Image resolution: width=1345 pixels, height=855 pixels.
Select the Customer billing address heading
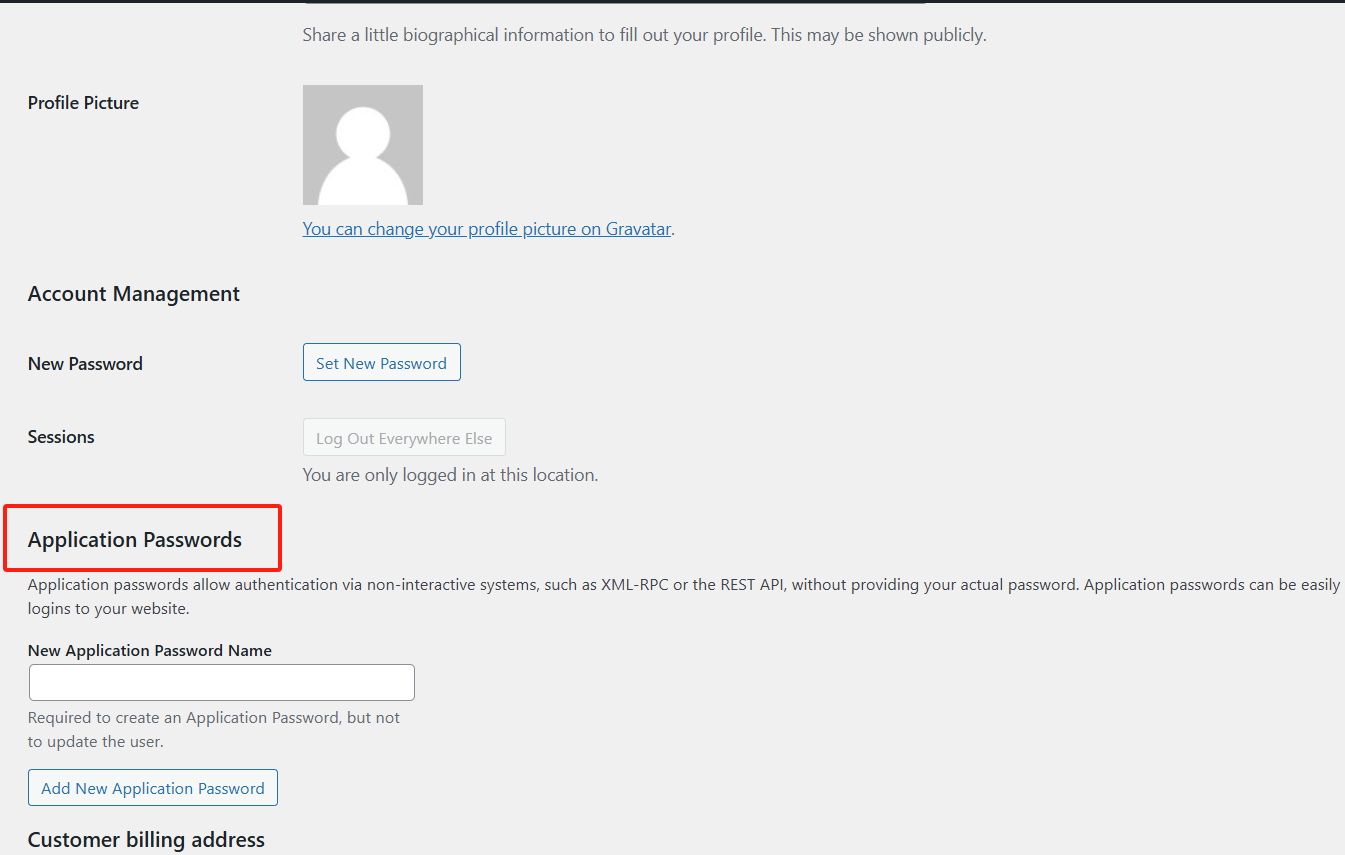click(146, 840)
